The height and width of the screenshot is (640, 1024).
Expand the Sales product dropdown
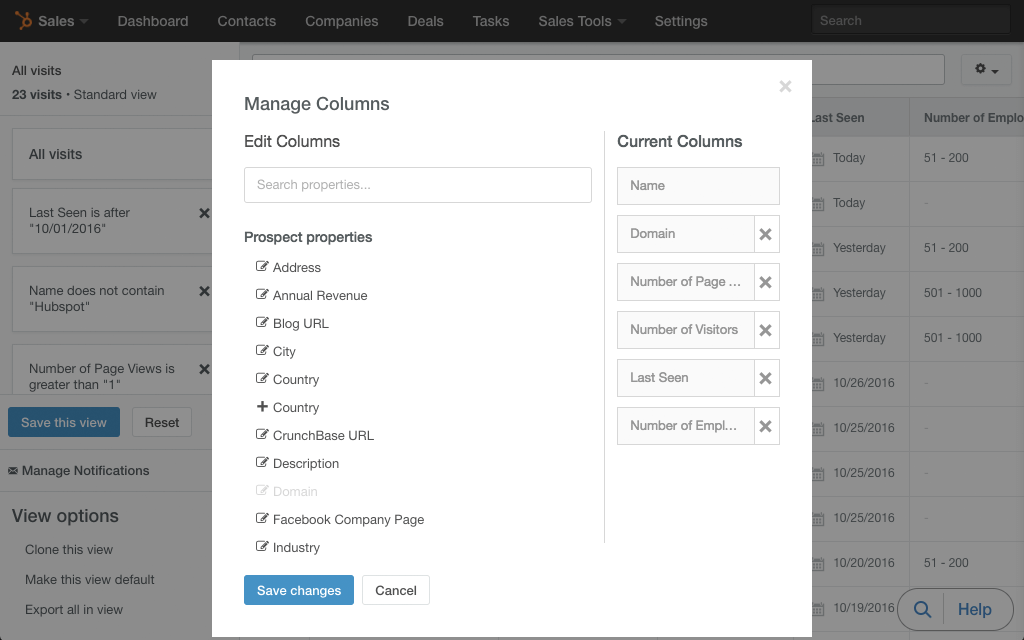(63, 21)
